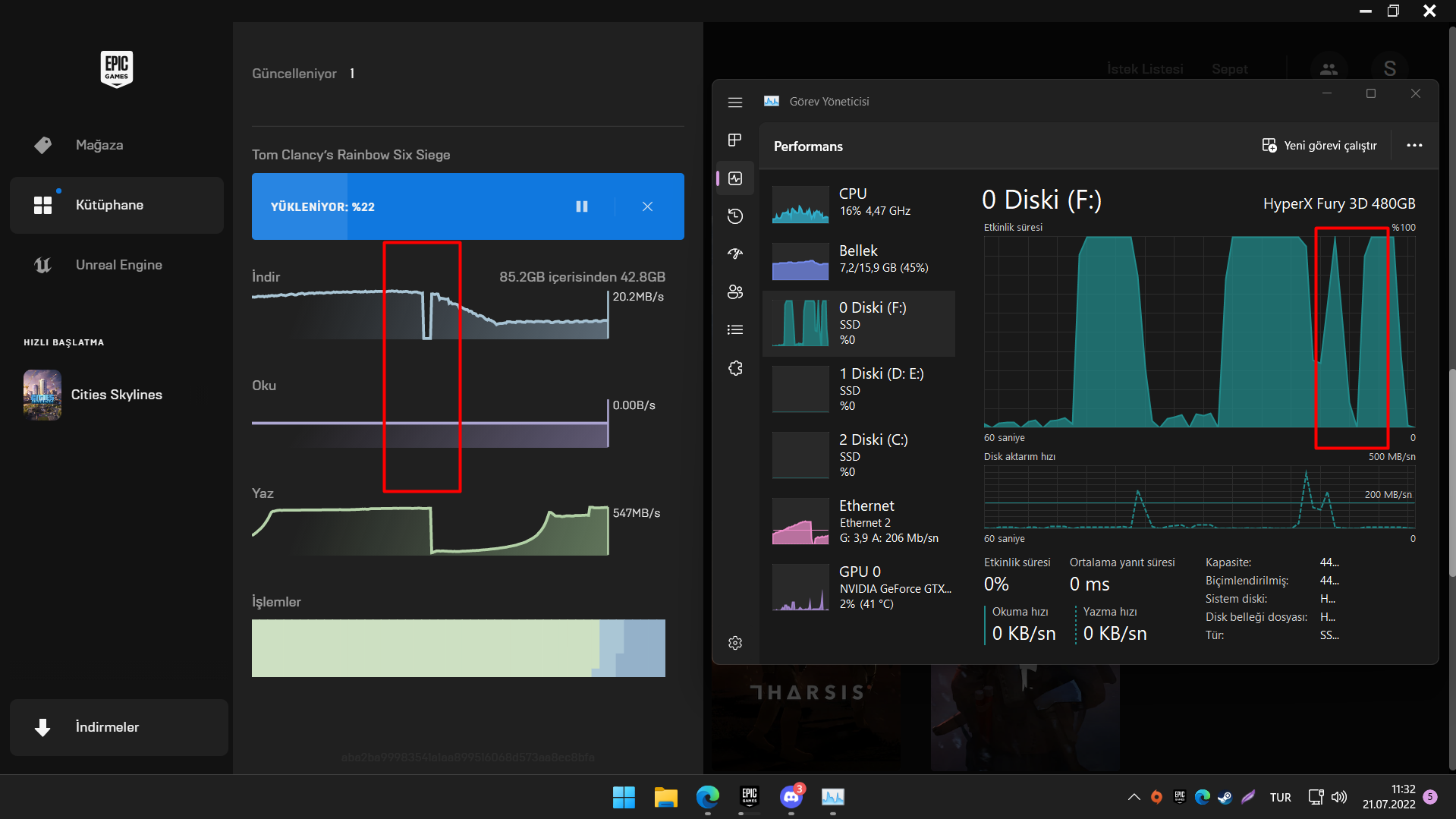Viewport: 1456px width, 819px height.
Task: Open App history tab icon
Action: pyautogui.click(x=735, y=216)
